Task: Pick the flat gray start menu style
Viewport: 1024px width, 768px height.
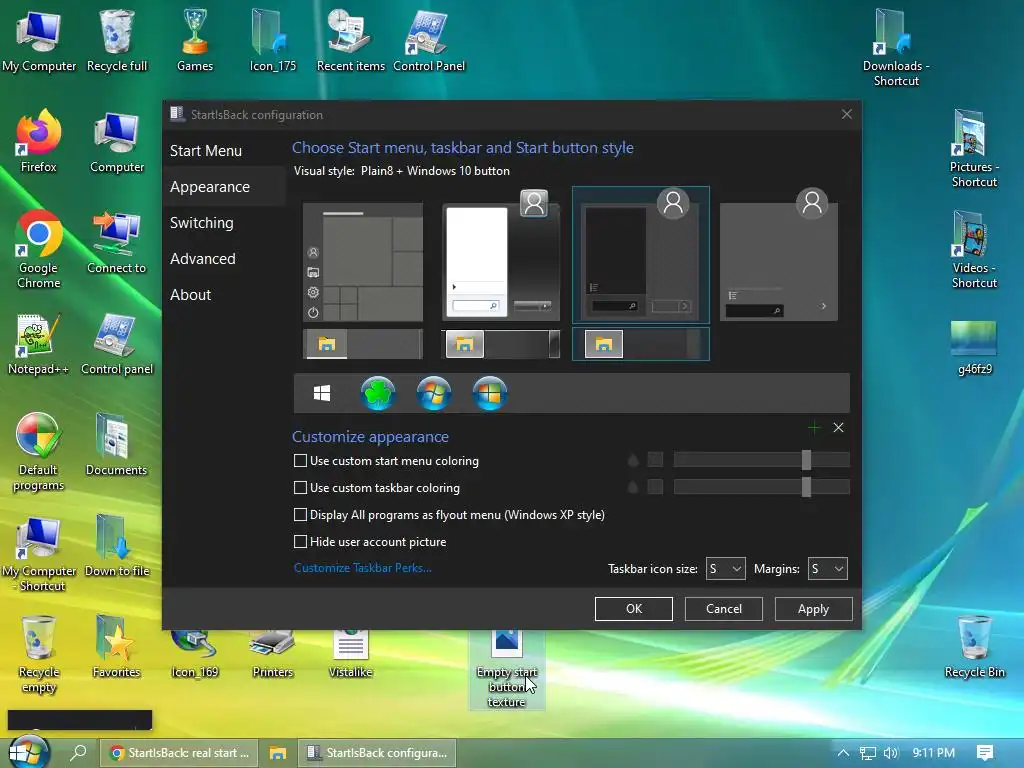Action: pos(778,255)
